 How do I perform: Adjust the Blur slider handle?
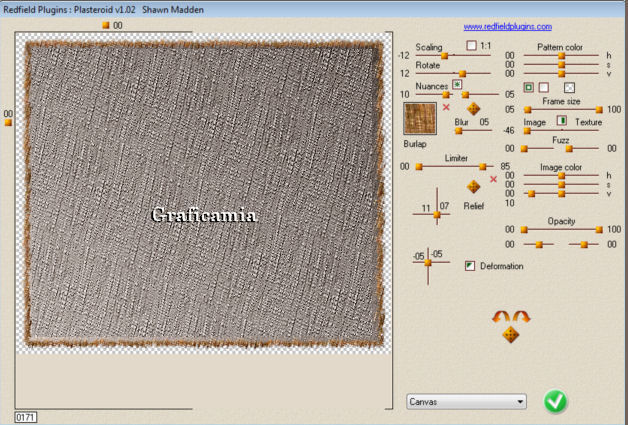[459, 131]
